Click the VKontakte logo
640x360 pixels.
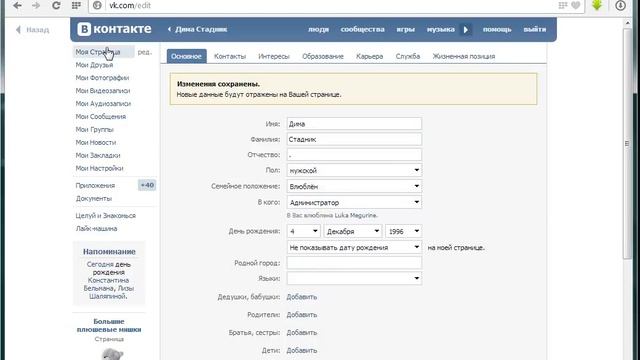click(114, 29)
